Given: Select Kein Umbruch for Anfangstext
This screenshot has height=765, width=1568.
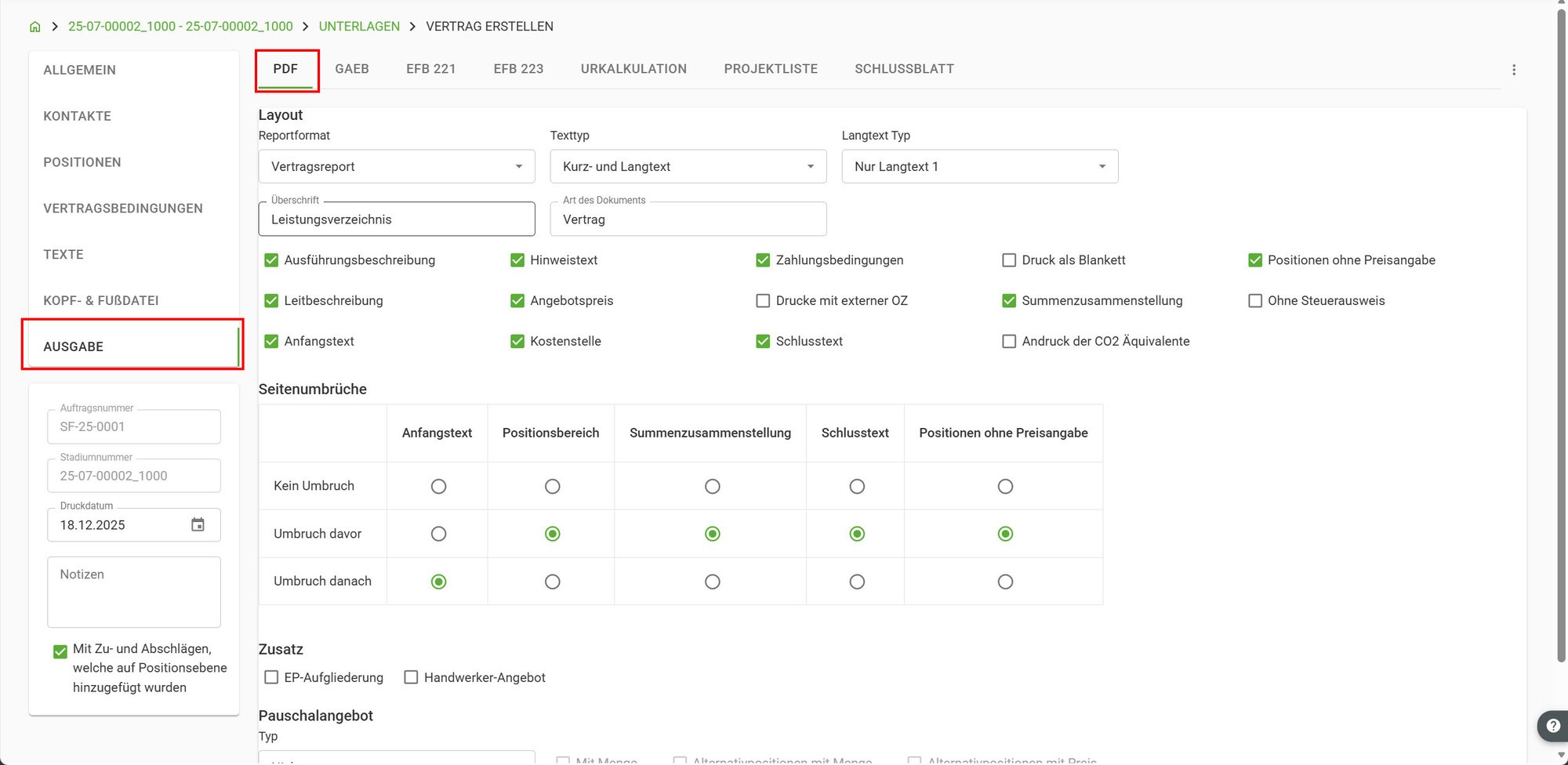Looking at the screenshot, I should [x=438, y=487].
